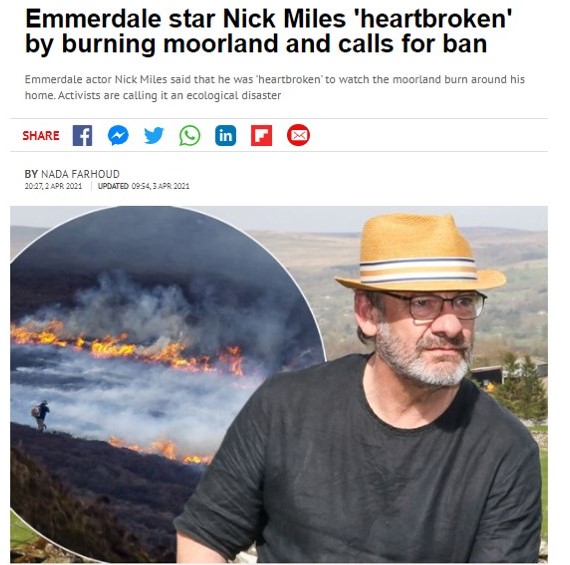Share via the Messenger icon

tap(118, 136)
